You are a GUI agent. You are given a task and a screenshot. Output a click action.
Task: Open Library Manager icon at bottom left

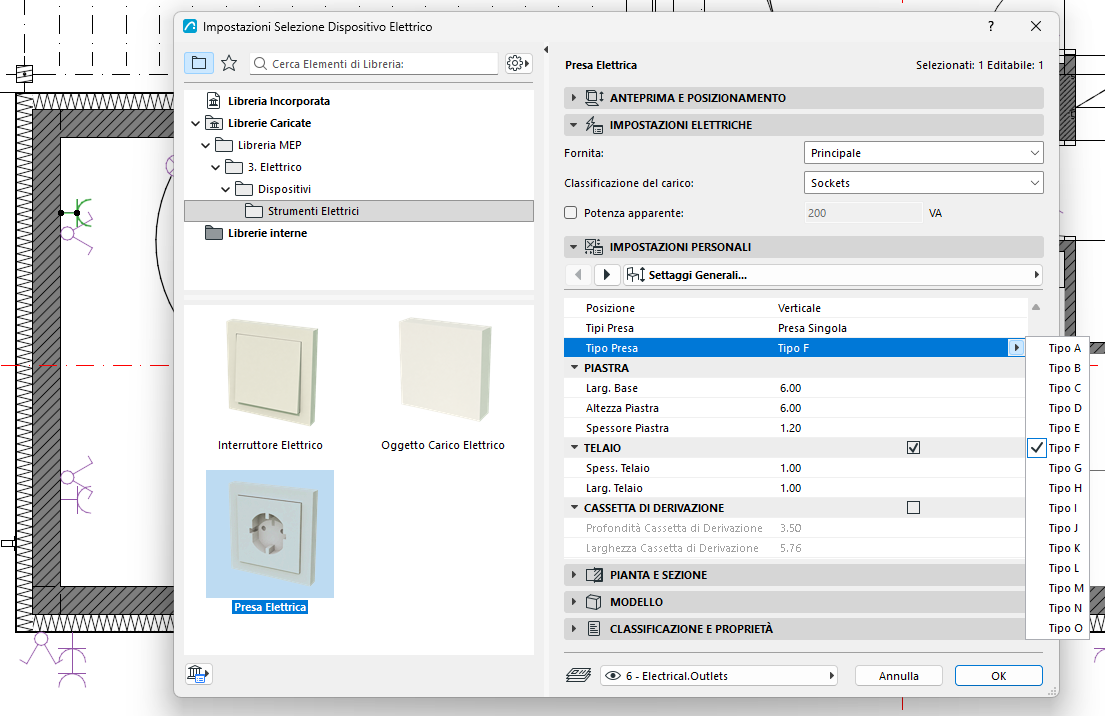198,674
